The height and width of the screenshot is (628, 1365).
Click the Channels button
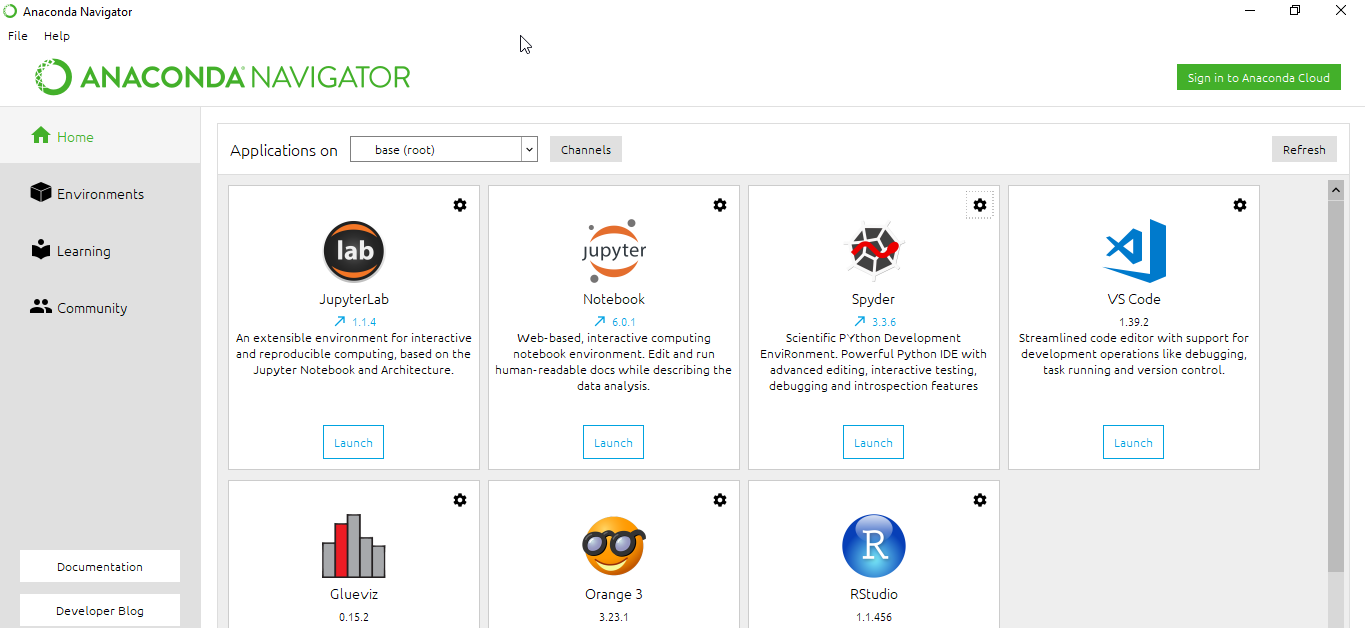(586, 150)
